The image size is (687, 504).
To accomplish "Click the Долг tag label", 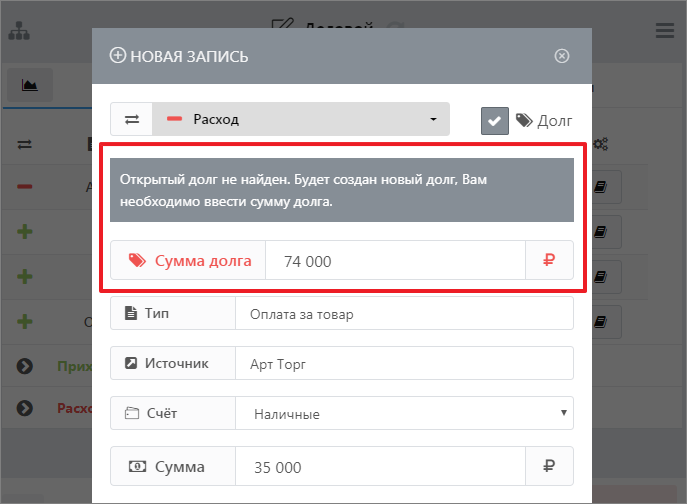I will coord(544,120).
